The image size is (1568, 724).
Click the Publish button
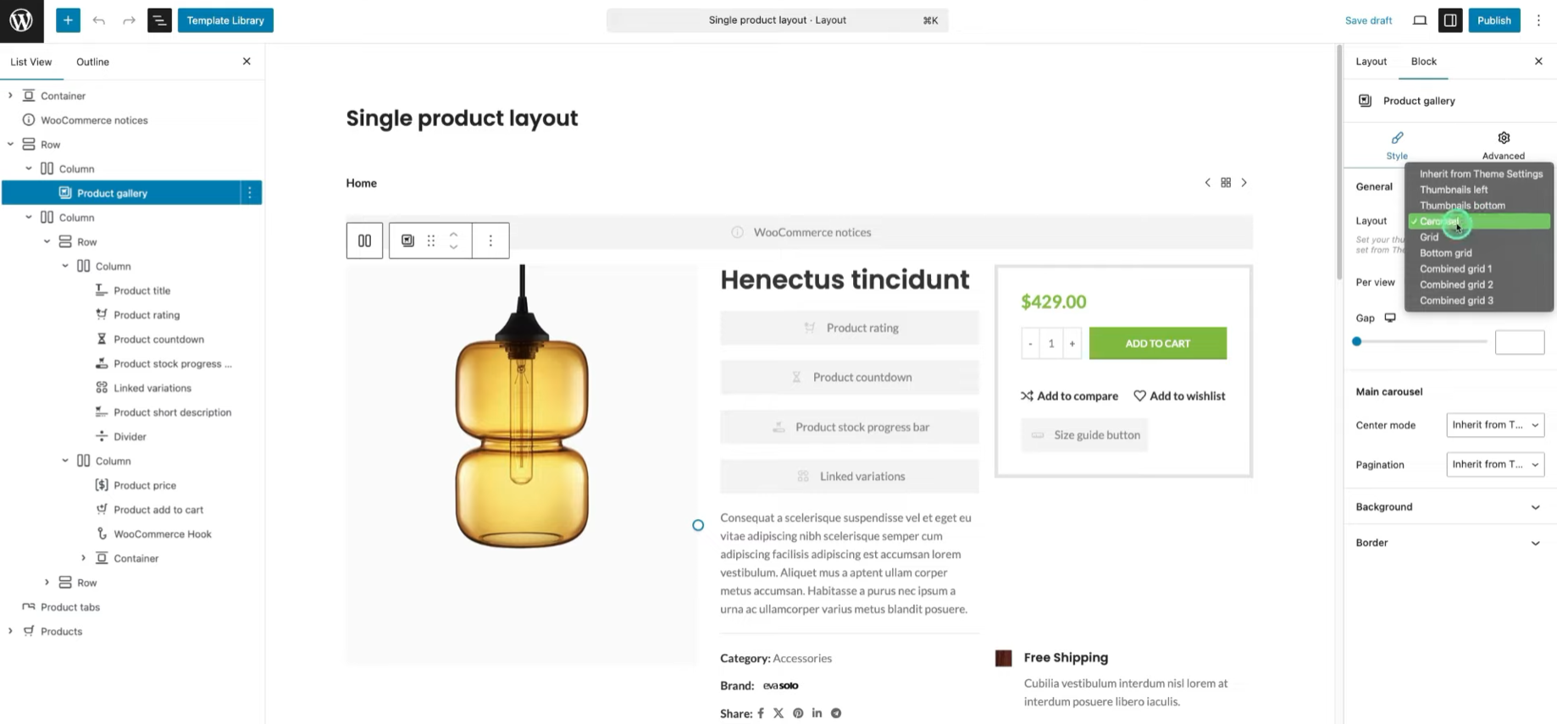point(1493,19)
